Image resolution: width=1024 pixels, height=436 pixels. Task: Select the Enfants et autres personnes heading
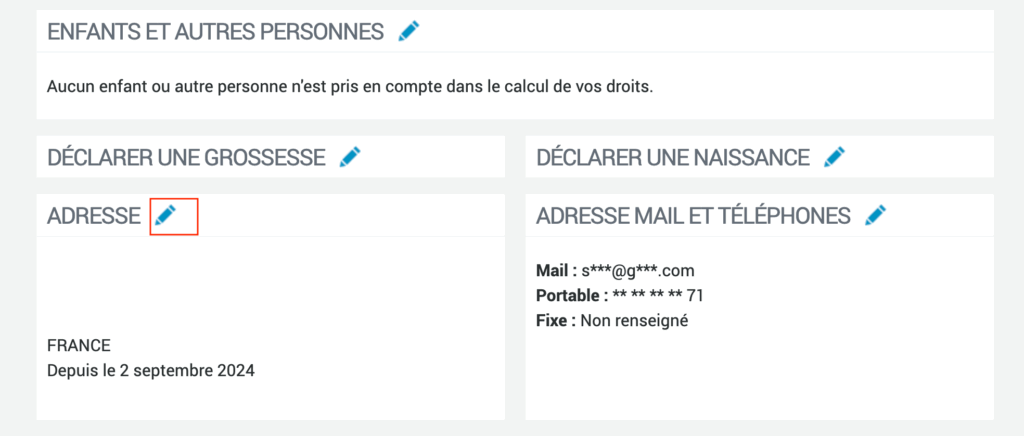(x=216, y=31)
